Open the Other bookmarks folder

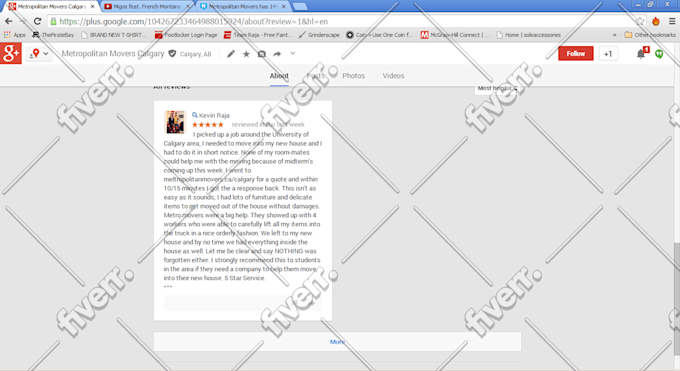(650, 35)
